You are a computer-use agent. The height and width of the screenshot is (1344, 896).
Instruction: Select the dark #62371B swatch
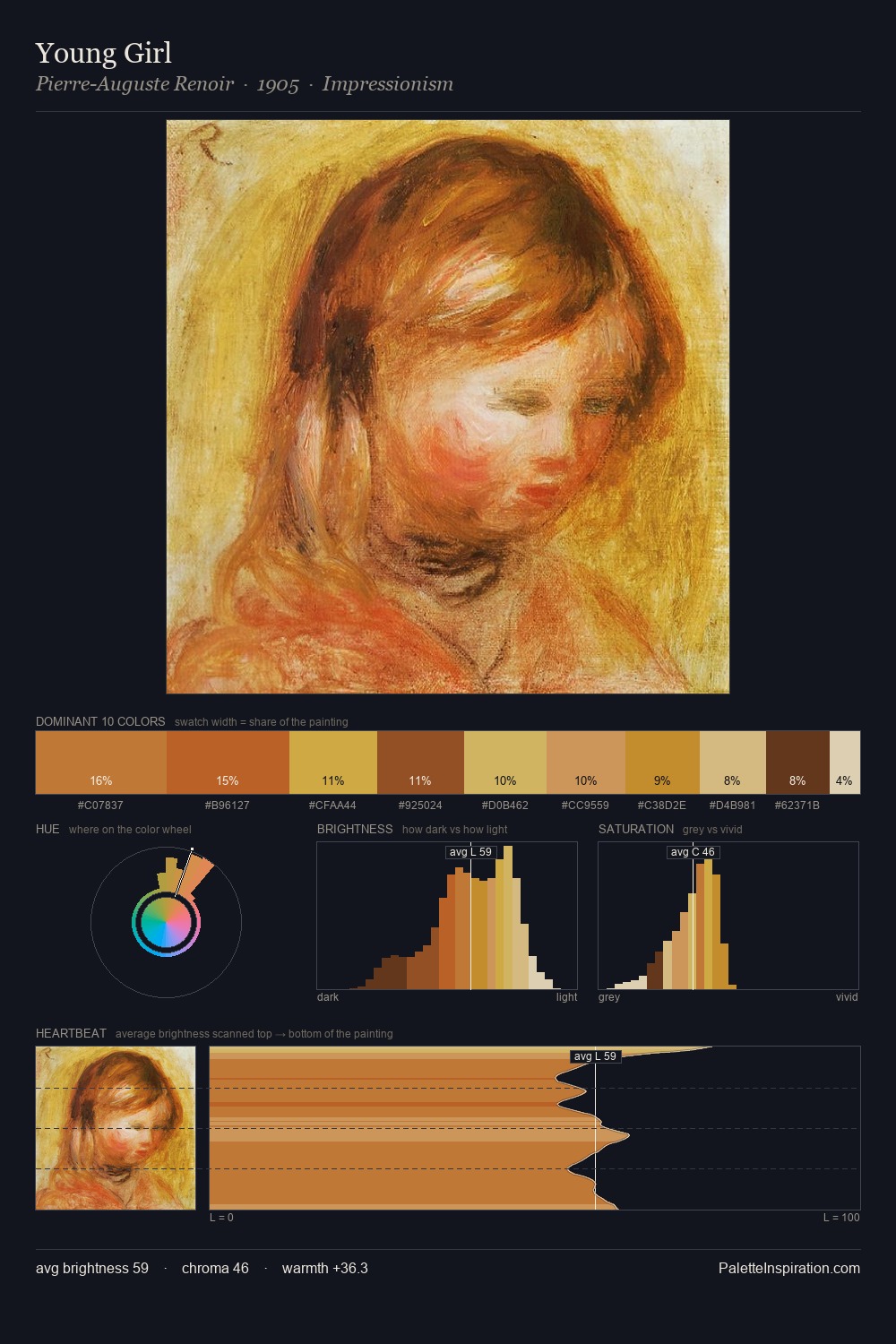click(797, 762)
